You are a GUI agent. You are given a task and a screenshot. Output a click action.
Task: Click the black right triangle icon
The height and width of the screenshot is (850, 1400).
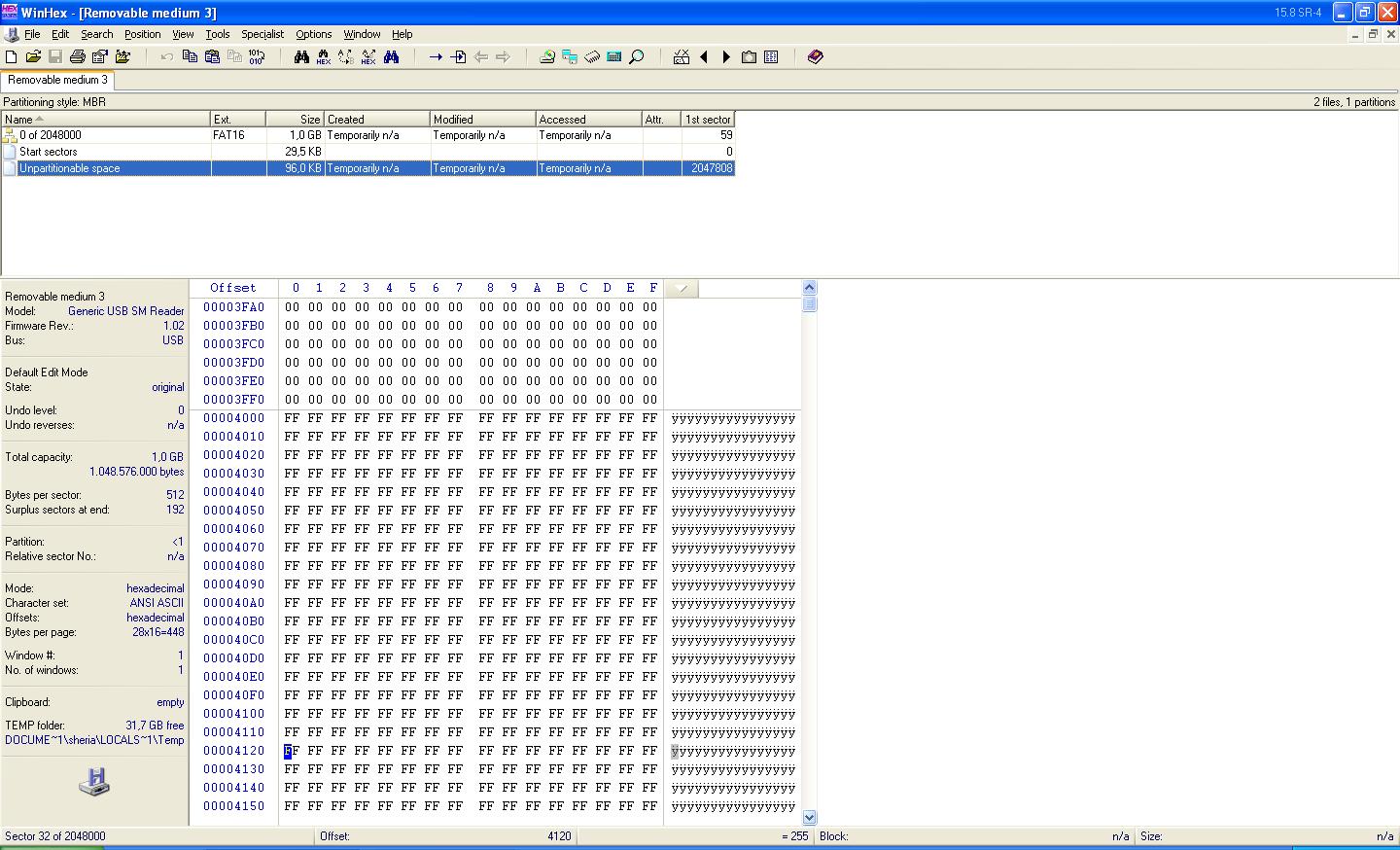pyautogui.click(x=726, y=57)
